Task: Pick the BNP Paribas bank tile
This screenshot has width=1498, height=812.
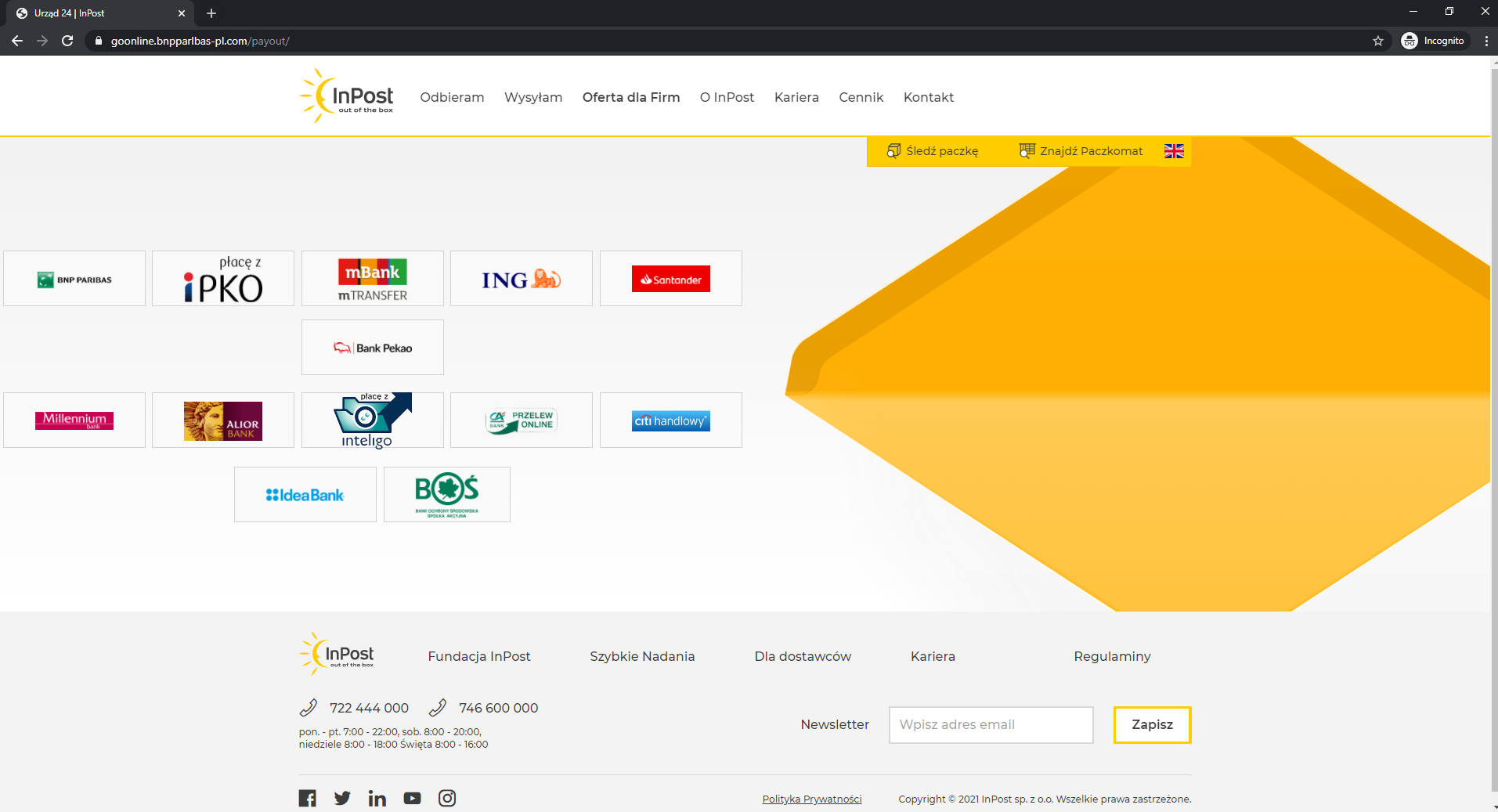Action: pos(74,279)
